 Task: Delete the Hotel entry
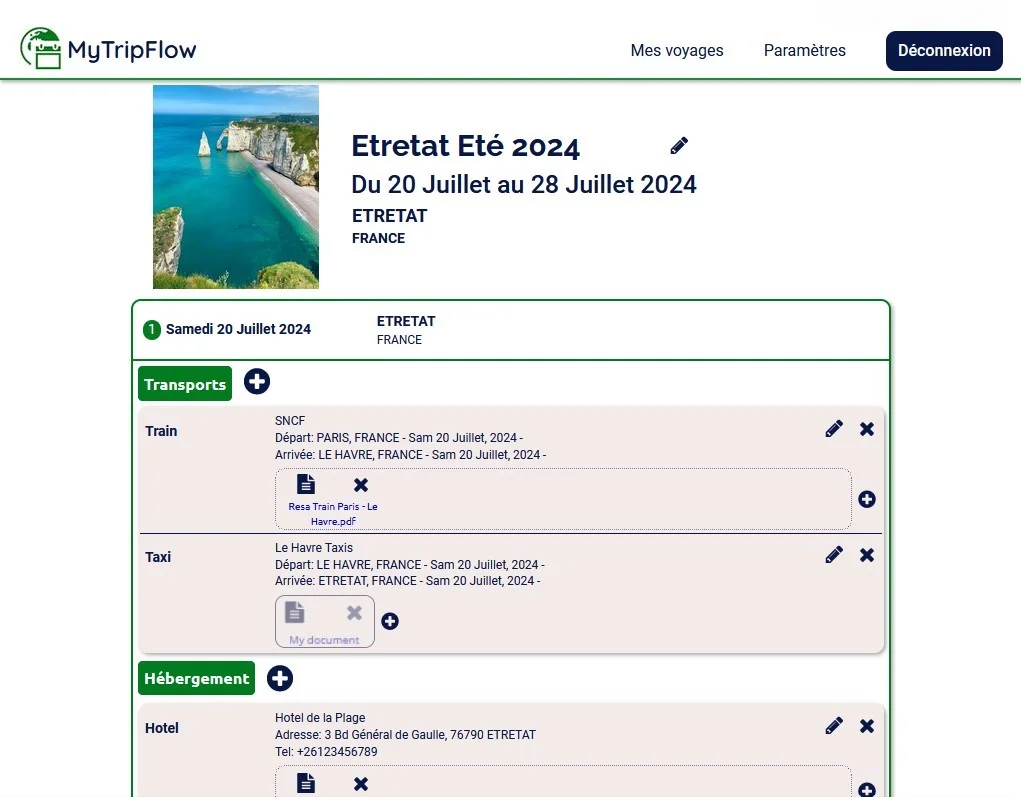coord(866,725)
